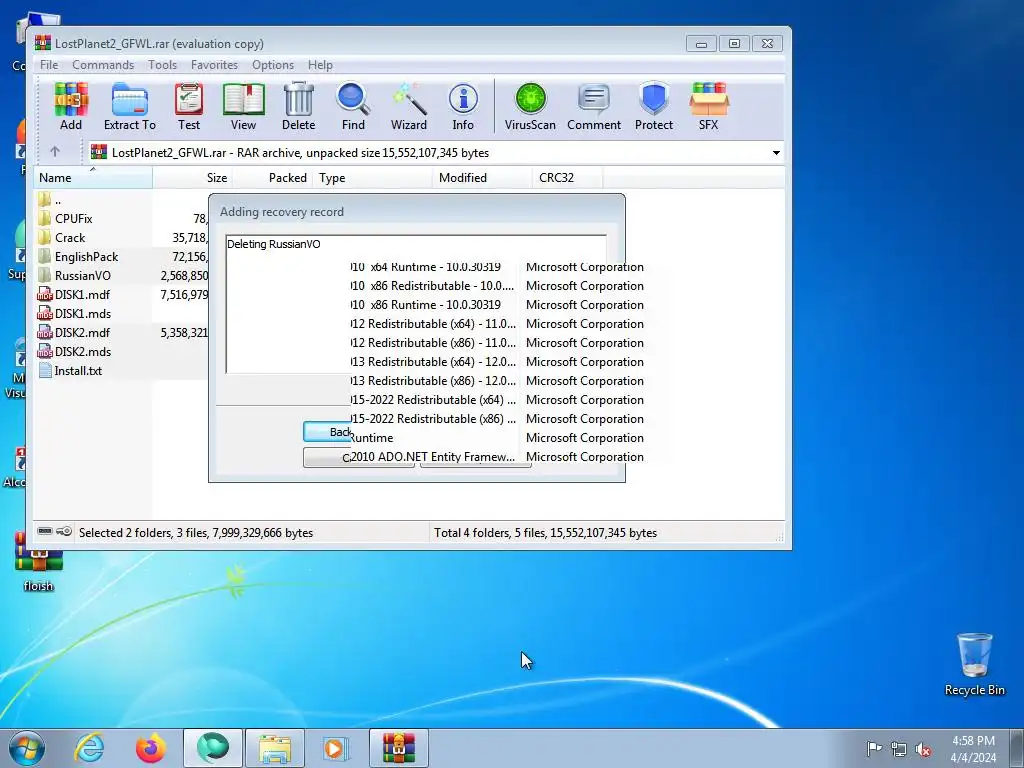Open the Find magnifier tool
The height and width of the screenshot is (768, 1024).
coord(353,106)
